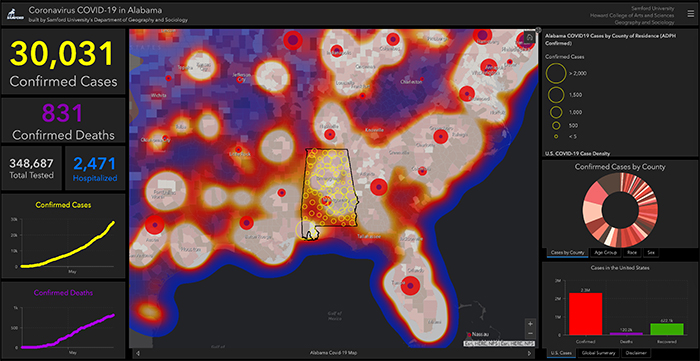Click the Tampa case cluster marker

(x=409, y=286)
